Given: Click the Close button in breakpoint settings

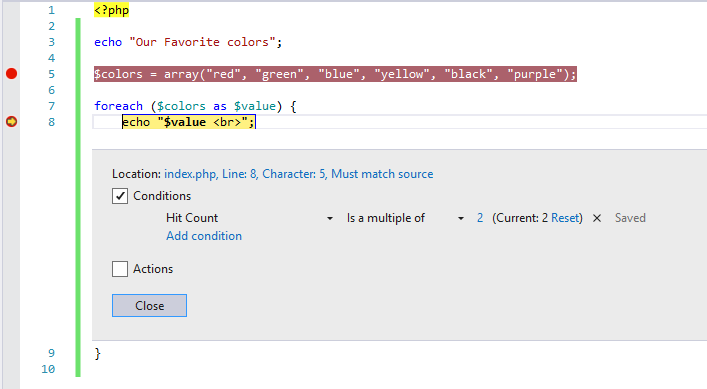Looking at the screenshot, I should (x=149, y=306).
